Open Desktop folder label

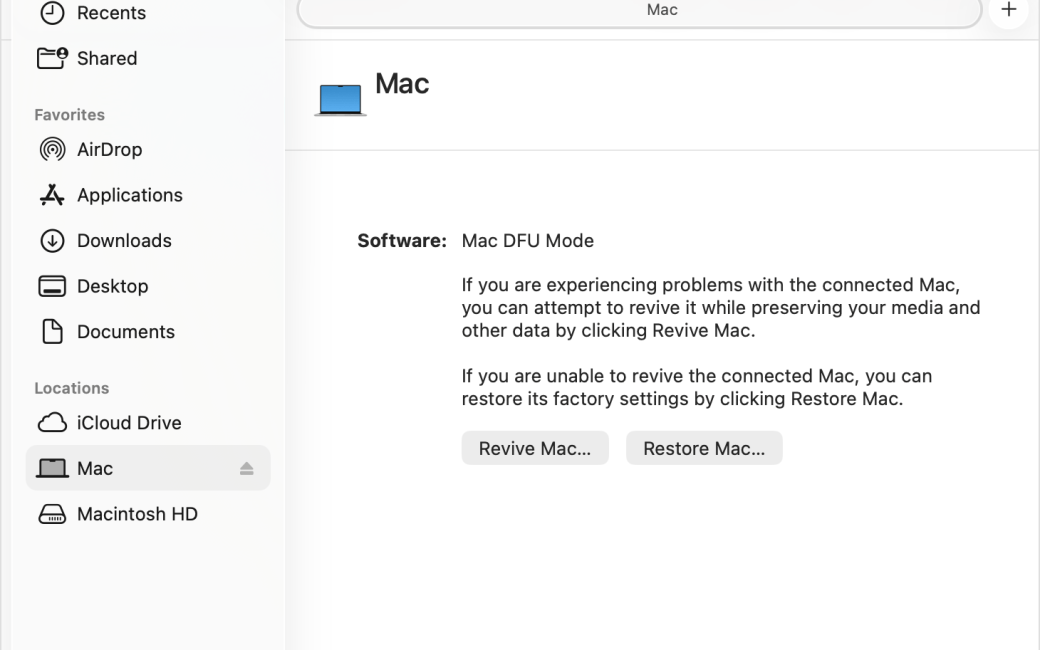(112, 286)
